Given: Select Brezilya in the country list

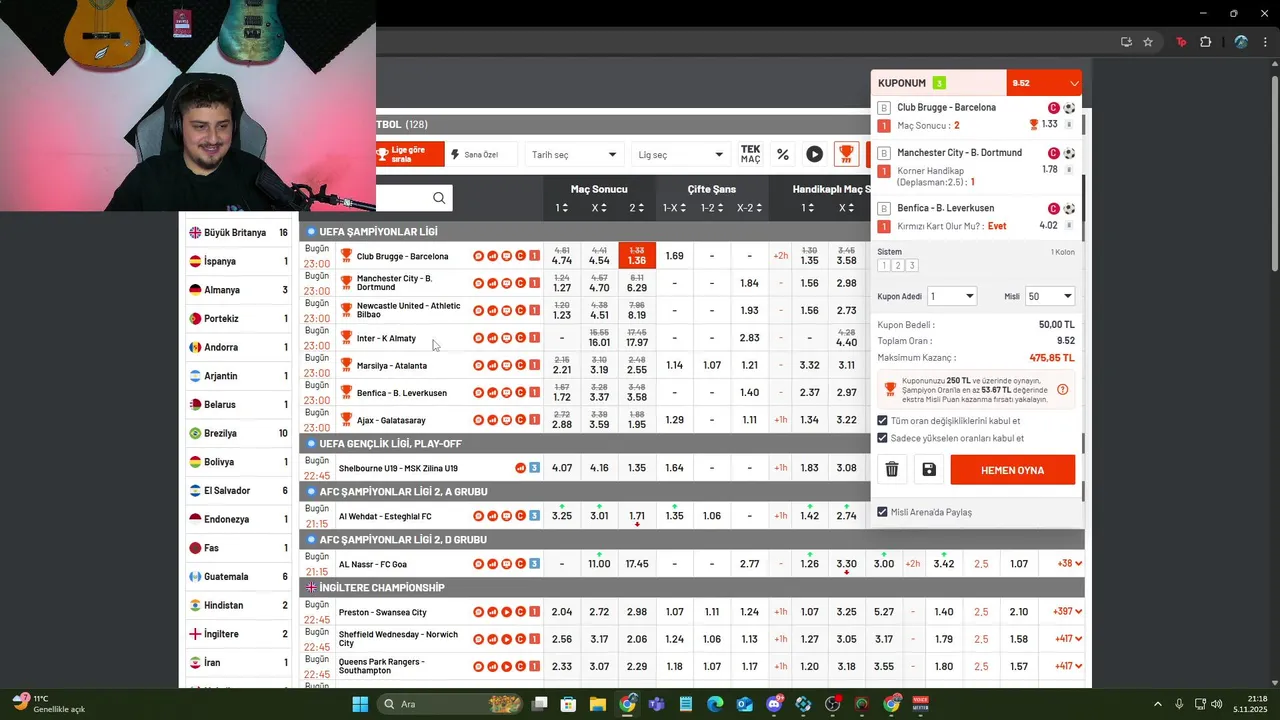Looking at the screenshot, I should 239,433.
